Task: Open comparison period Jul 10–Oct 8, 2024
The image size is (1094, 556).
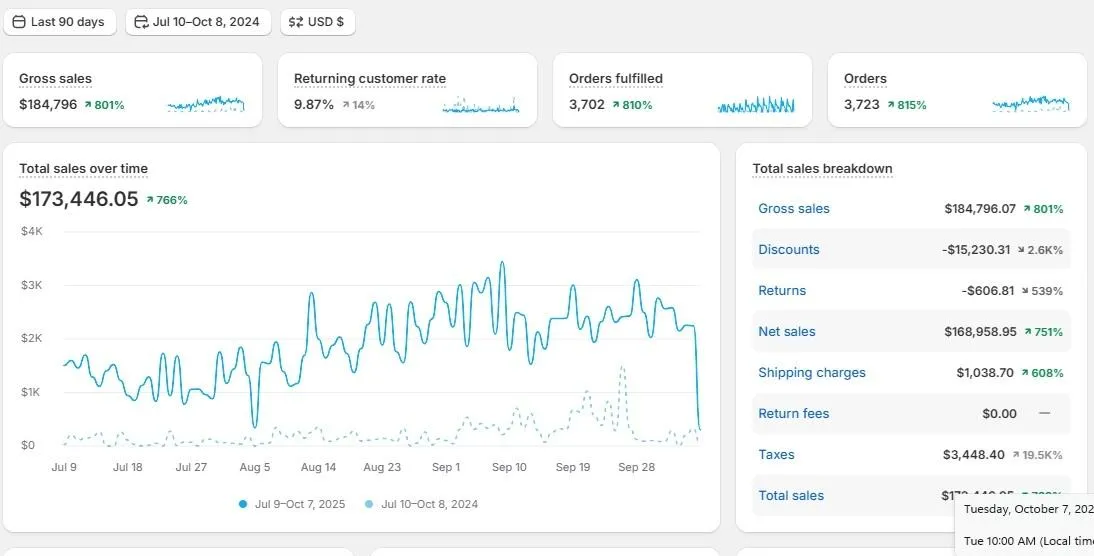Action: click(x=198, y=22)
